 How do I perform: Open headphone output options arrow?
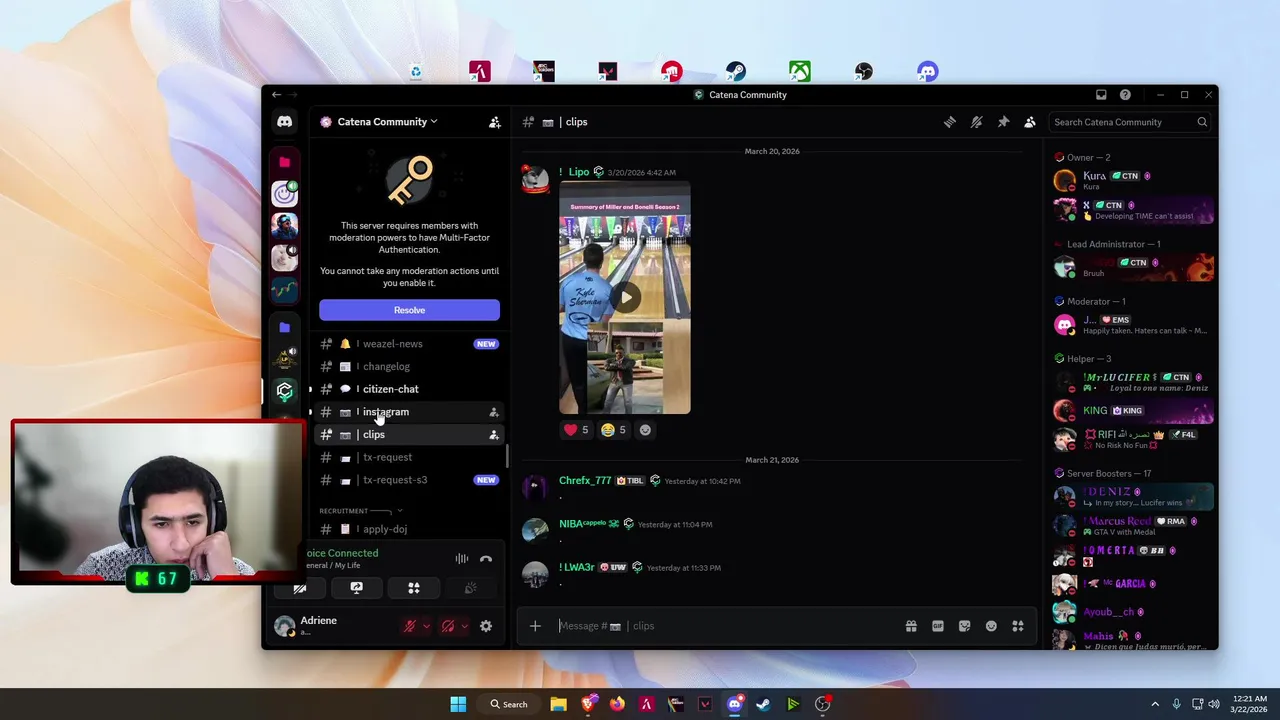(x=464, y=626)
